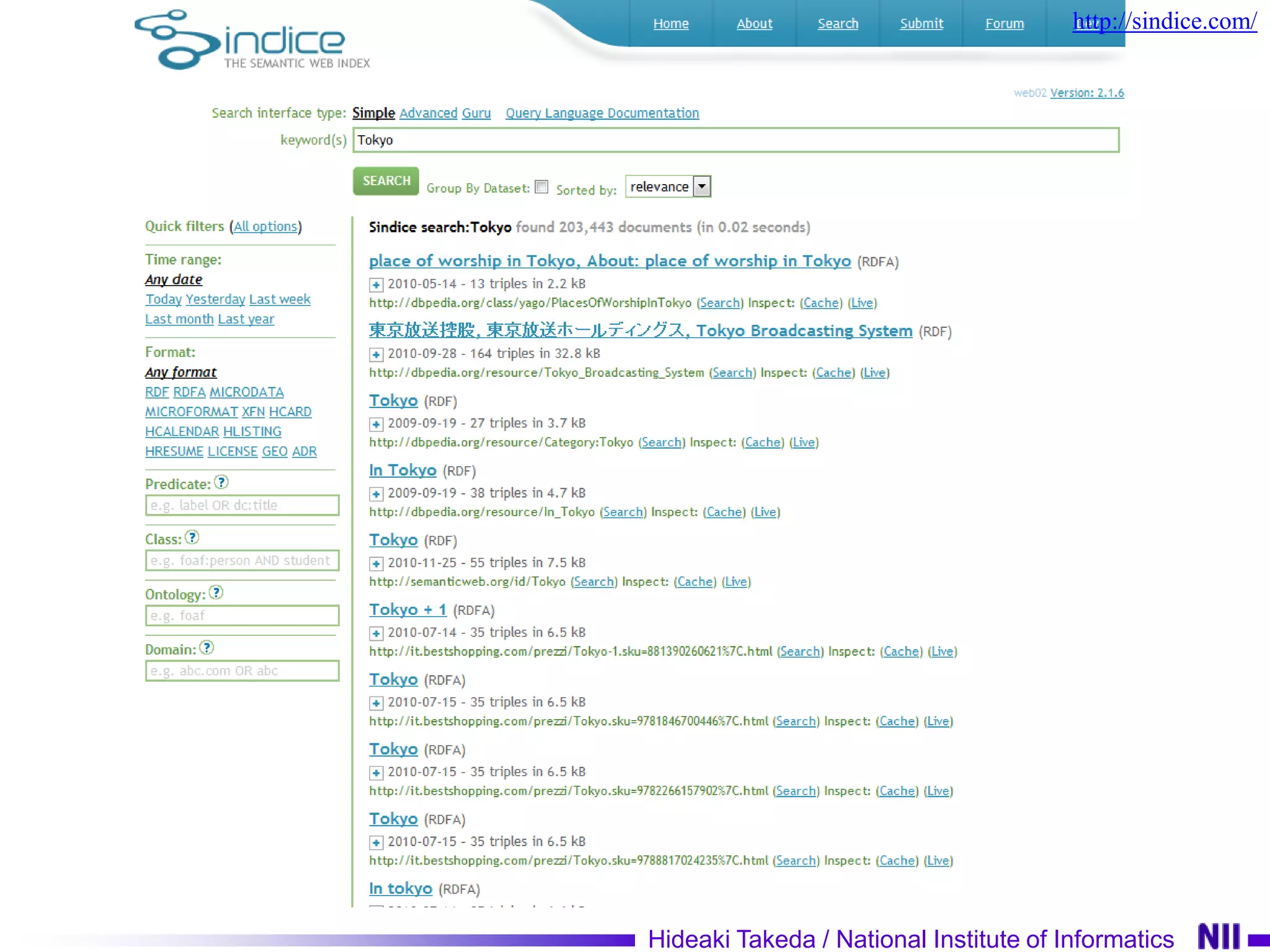
Task: Expand the result for sku=9781846700446
Action: click(376, 703)
